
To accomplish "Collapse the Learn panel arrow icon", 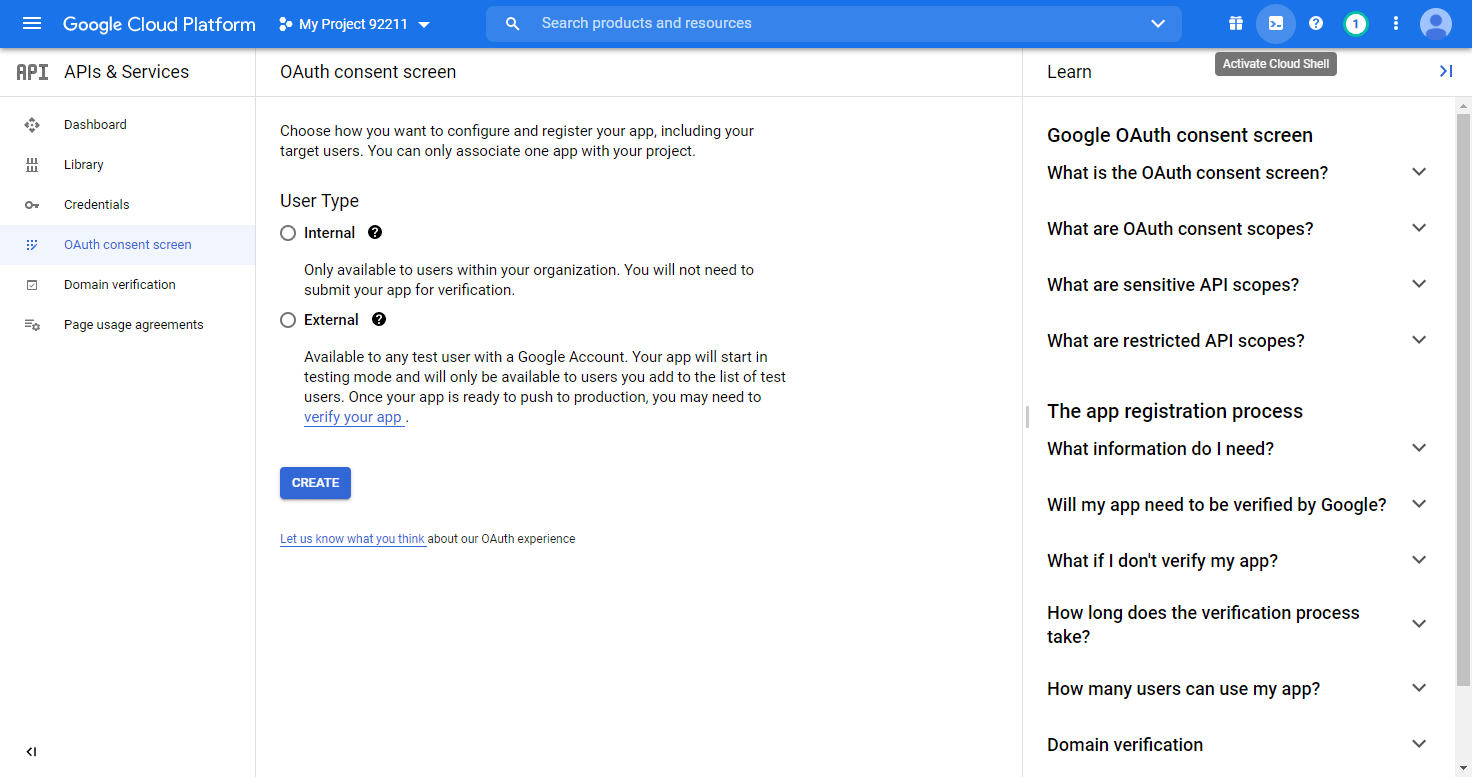I will 1445,72.
